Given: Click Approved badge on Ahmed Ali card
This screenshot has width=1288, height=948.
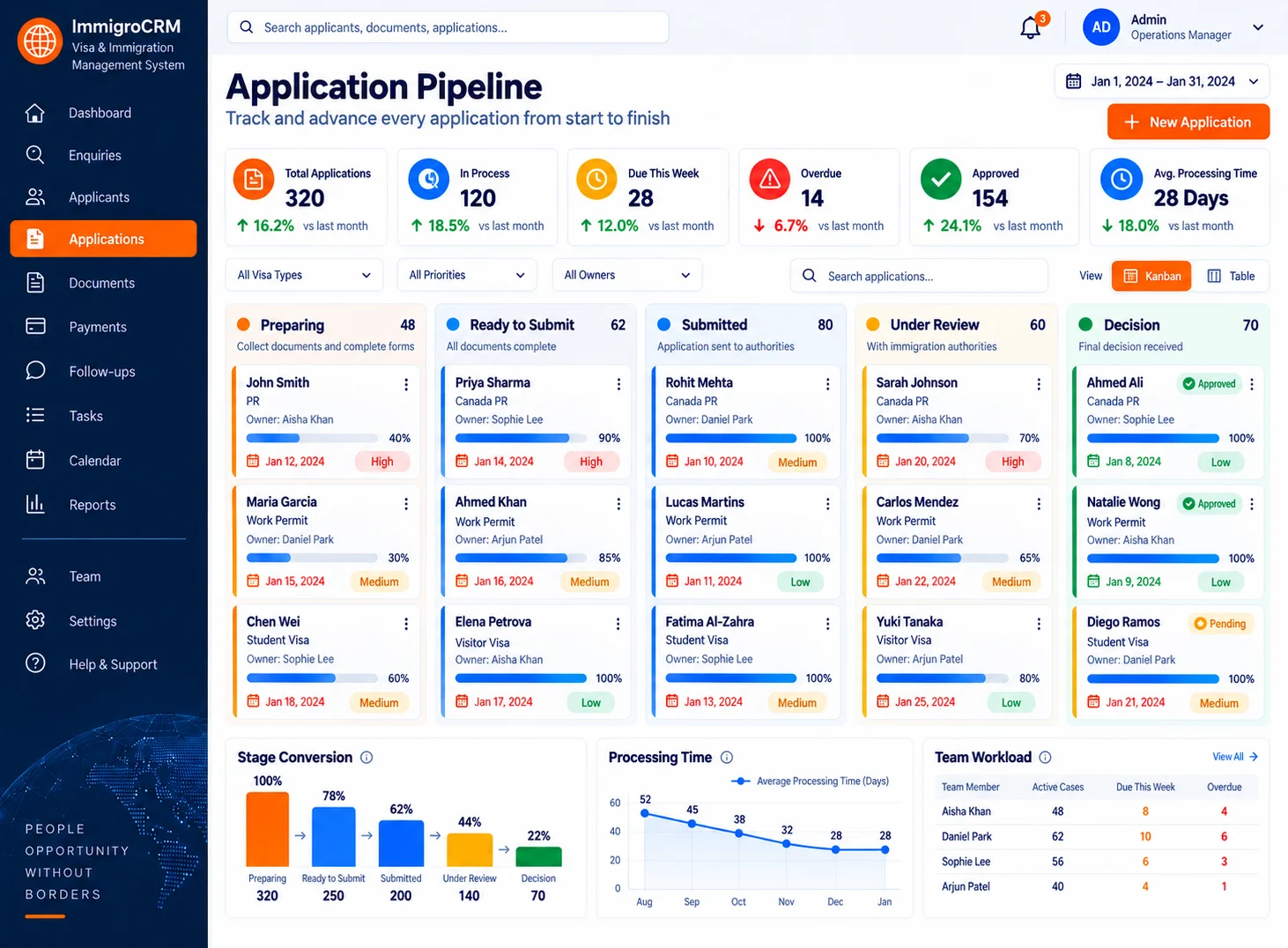Looking at the screenshot, I should click(x=1209, y=384).
